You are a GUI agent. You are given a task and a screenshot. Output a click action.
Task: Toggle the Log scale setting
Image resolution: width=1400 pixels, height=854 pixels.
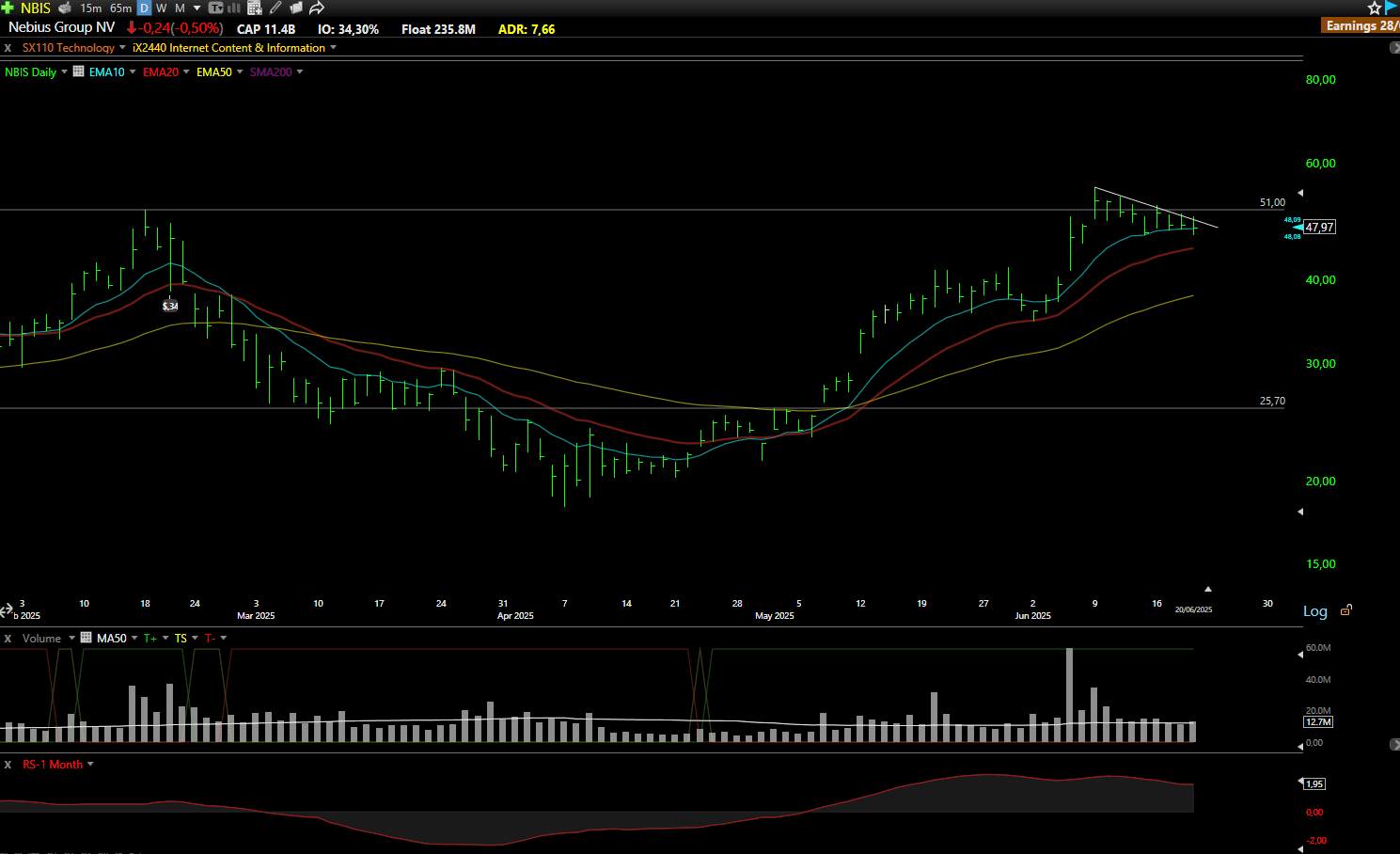tap(1315, 611)
